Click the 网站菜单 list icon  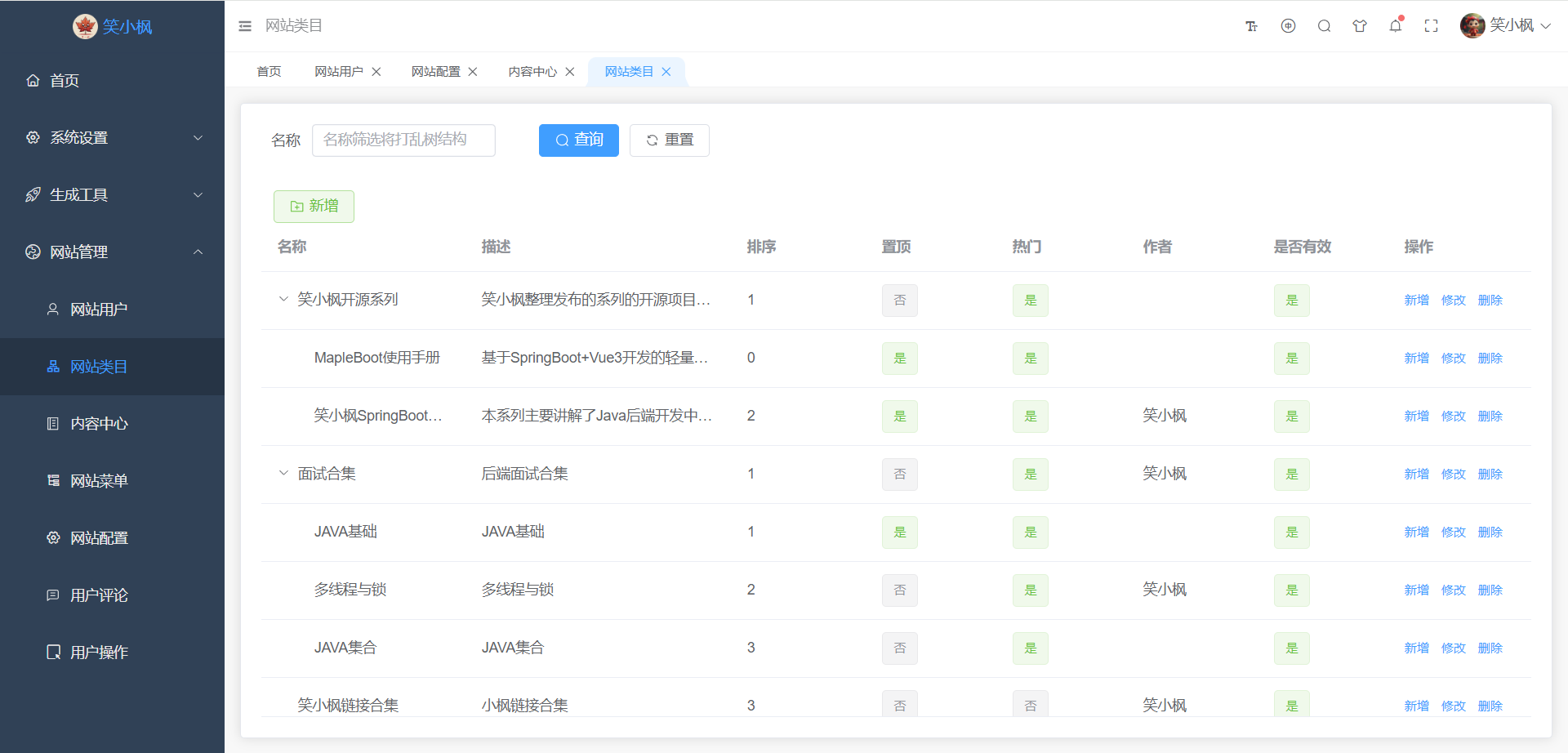53,480
